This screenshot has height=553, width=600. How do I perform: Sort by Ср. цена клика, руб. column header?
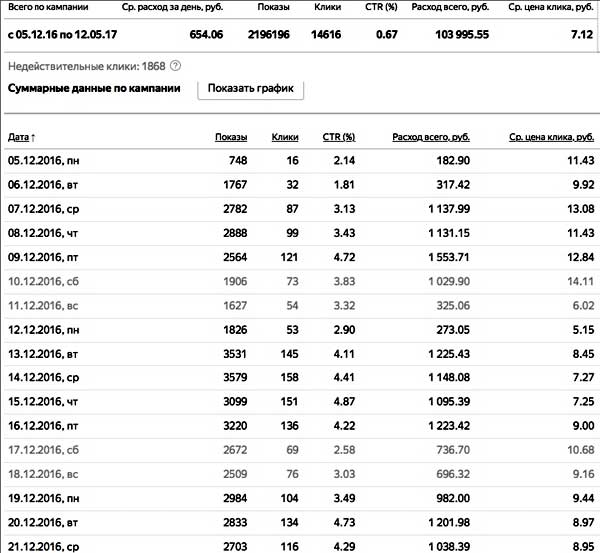[x=551, y=137]
